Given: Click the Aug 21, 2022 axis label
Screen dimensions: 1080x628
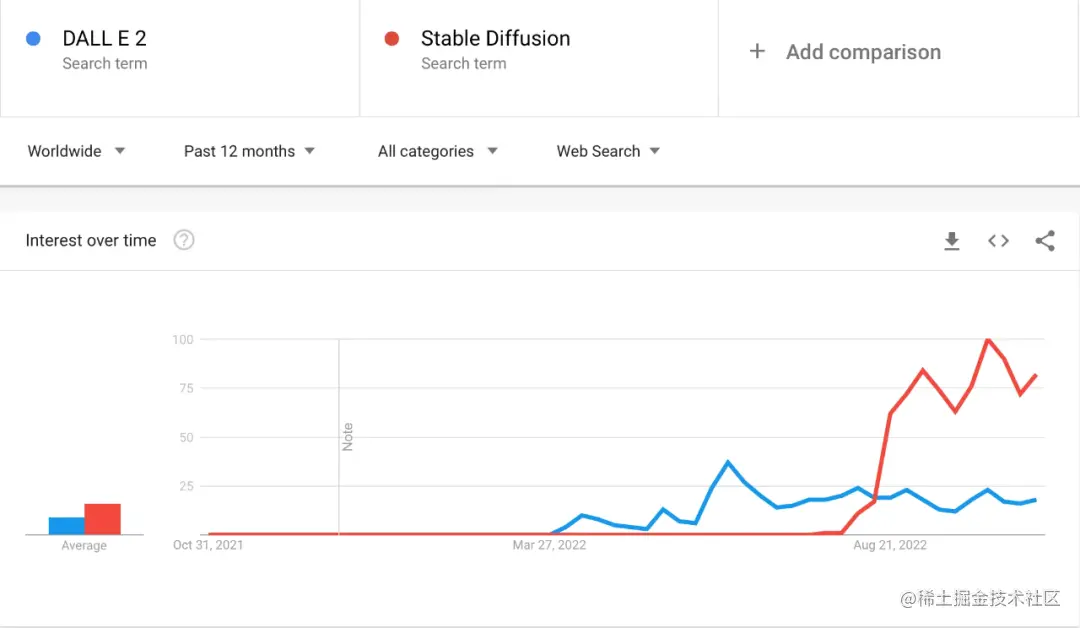Looking at the screenshot, I should (889, 545).
